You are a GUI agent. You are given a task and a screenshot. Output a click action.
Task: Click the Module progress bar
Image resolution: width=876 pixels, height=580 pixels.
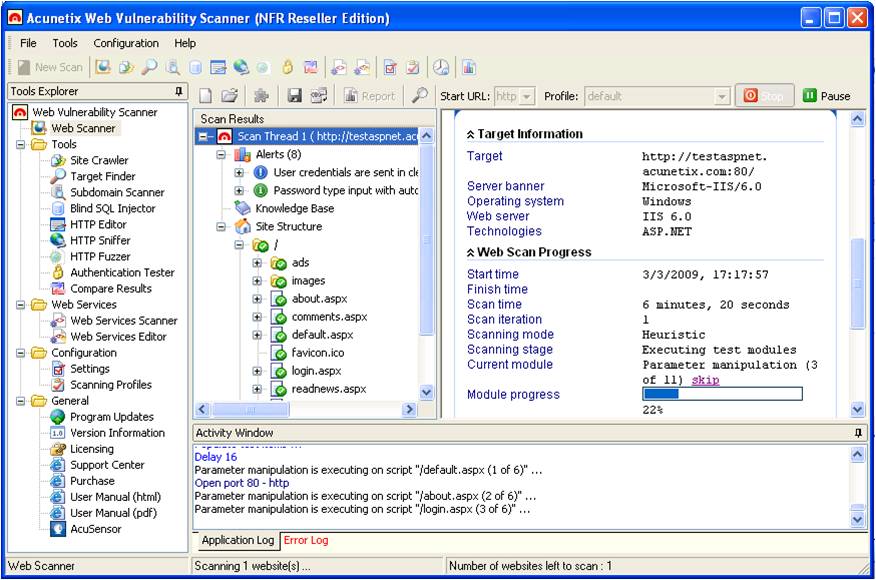click(x=722, y=394)
